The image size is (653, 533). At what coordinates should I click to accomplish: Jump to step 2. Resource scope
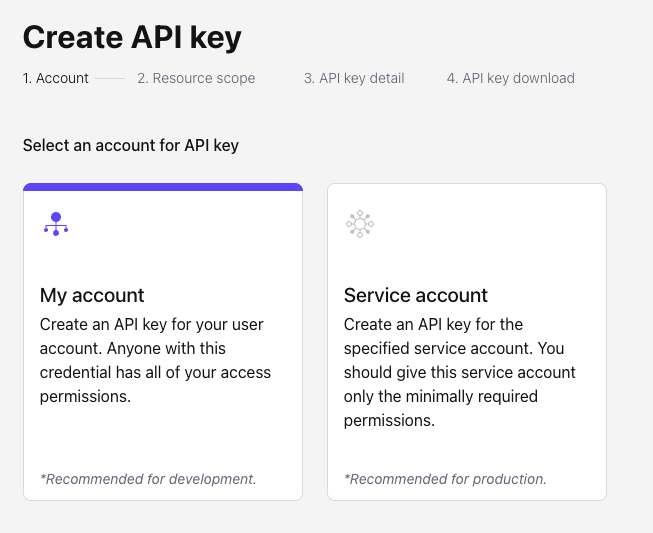196,78
